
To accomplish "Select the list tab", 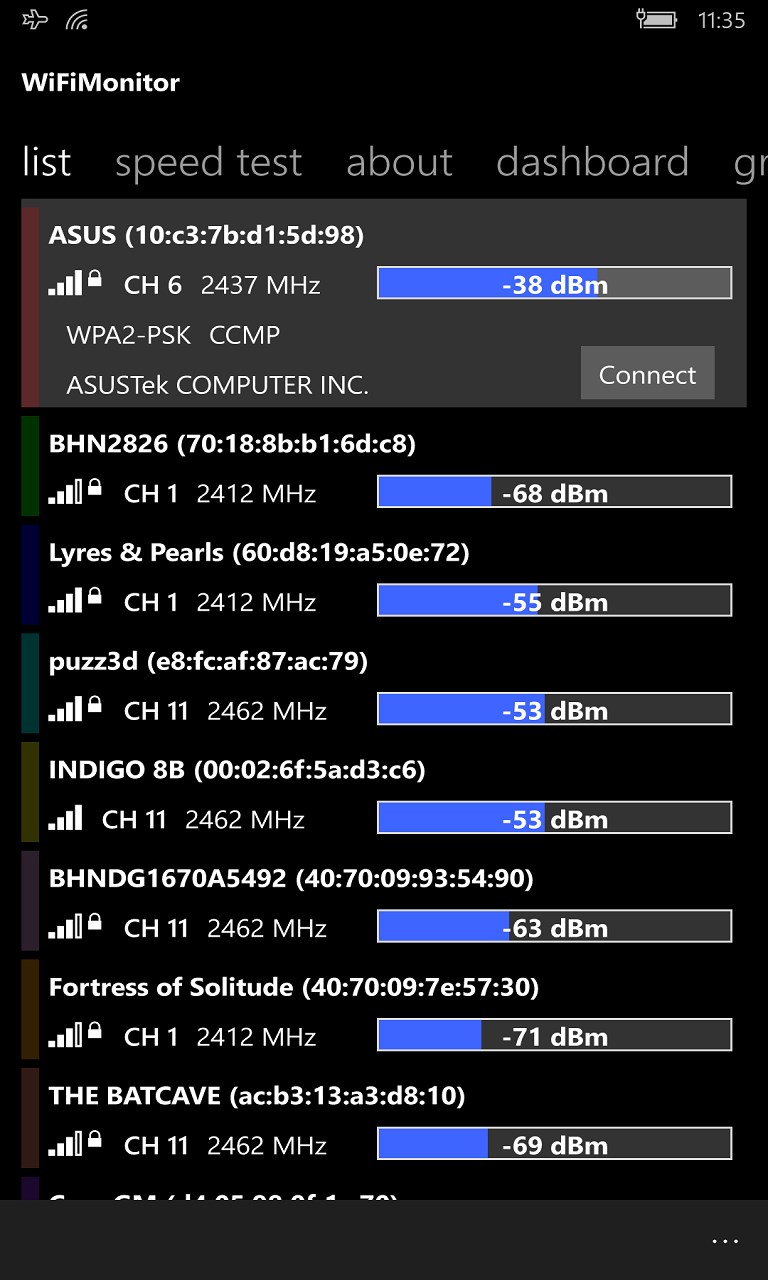I will pyautogui.click(x=46, y=162).
